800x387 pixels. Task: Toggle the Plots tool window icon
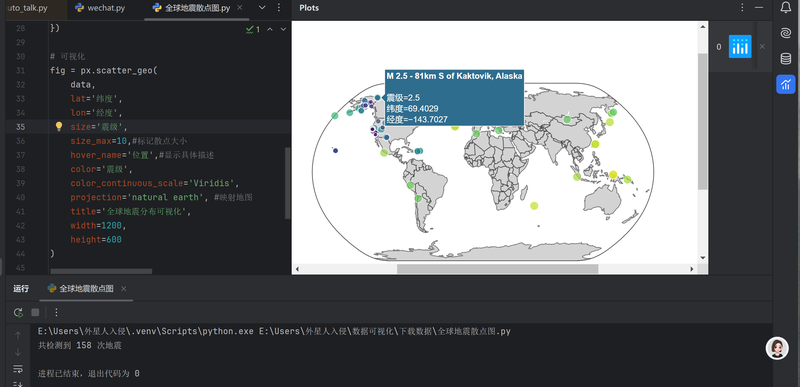pyautogui.click(x=786, y=84)
